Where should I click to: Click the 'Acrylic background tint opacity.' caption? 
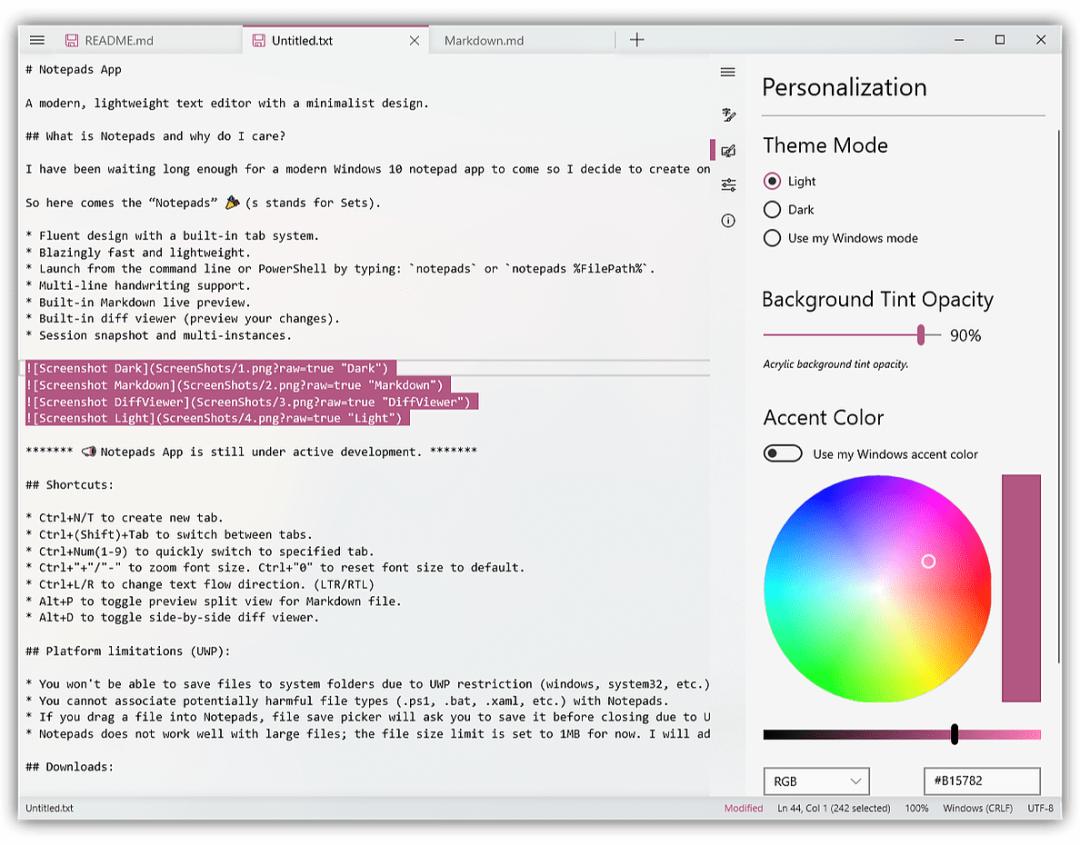[x=835, y=364]
